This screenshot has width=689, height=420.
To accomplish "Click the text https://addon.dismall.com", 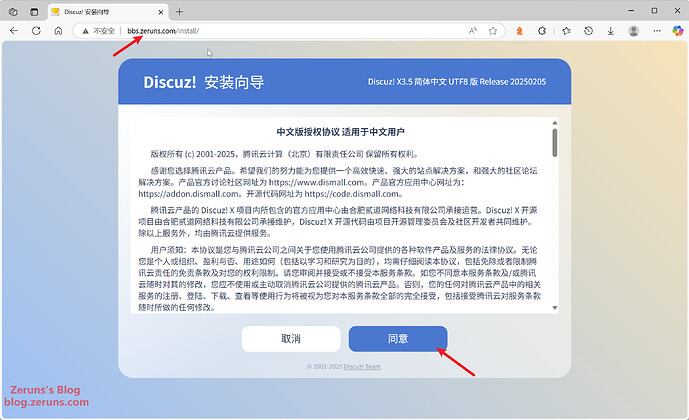I will 189,194.
